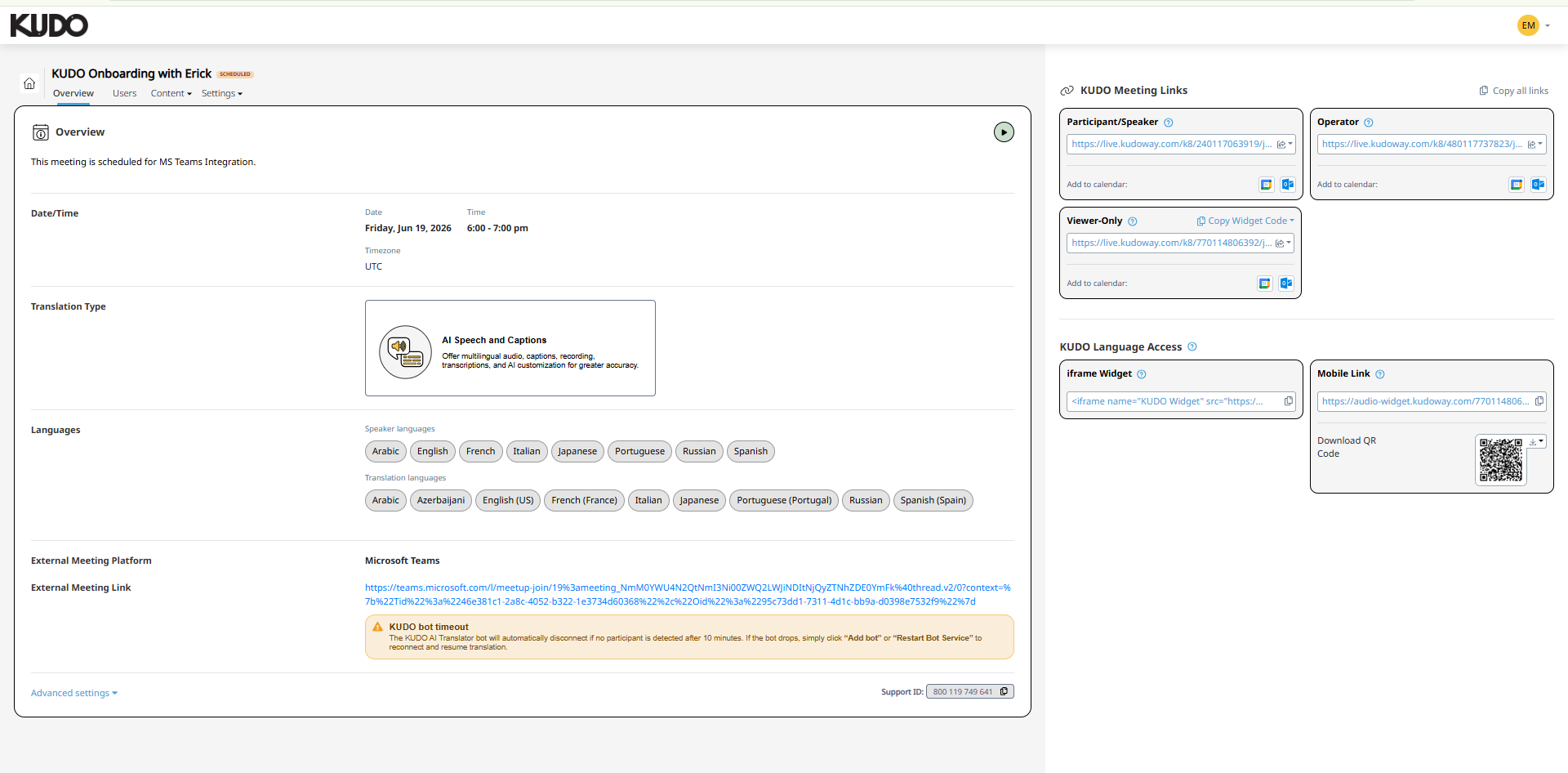Click the Spanish (Spain) translation chip
Image resolution: width=1568 pixels, height=773 pixels.
933,500
